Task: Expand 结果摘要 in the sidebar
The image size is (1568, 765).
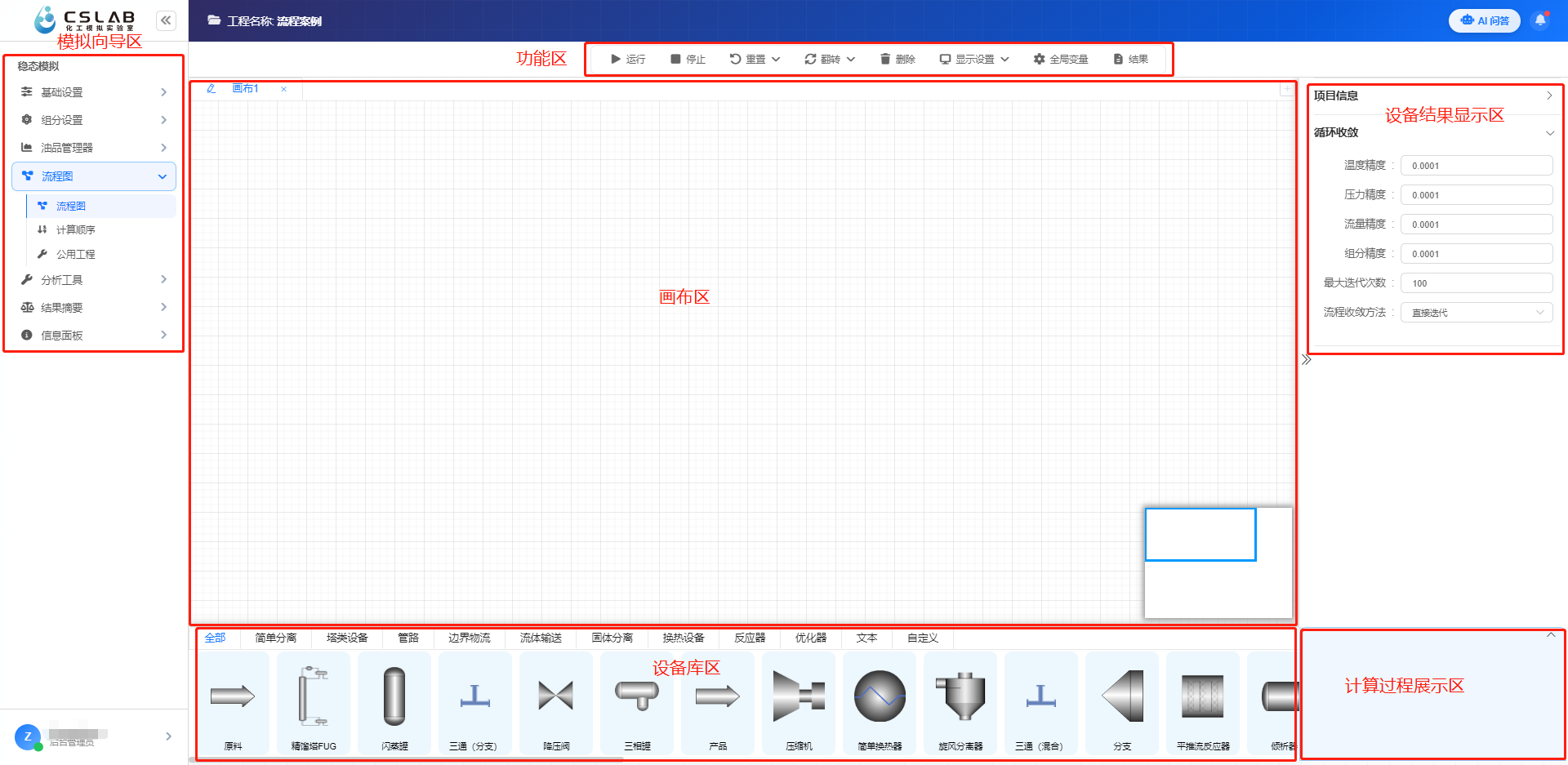Action: (x=94, y=308)
